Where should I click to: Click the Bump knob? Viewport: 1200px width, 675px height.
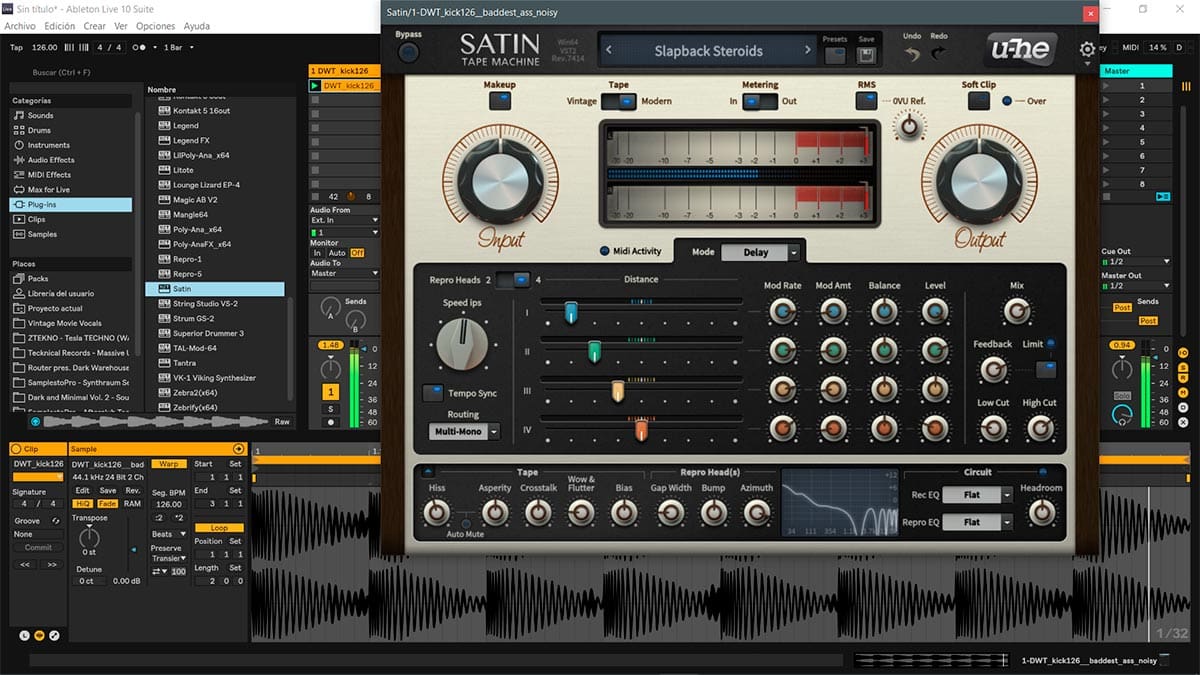713,512
